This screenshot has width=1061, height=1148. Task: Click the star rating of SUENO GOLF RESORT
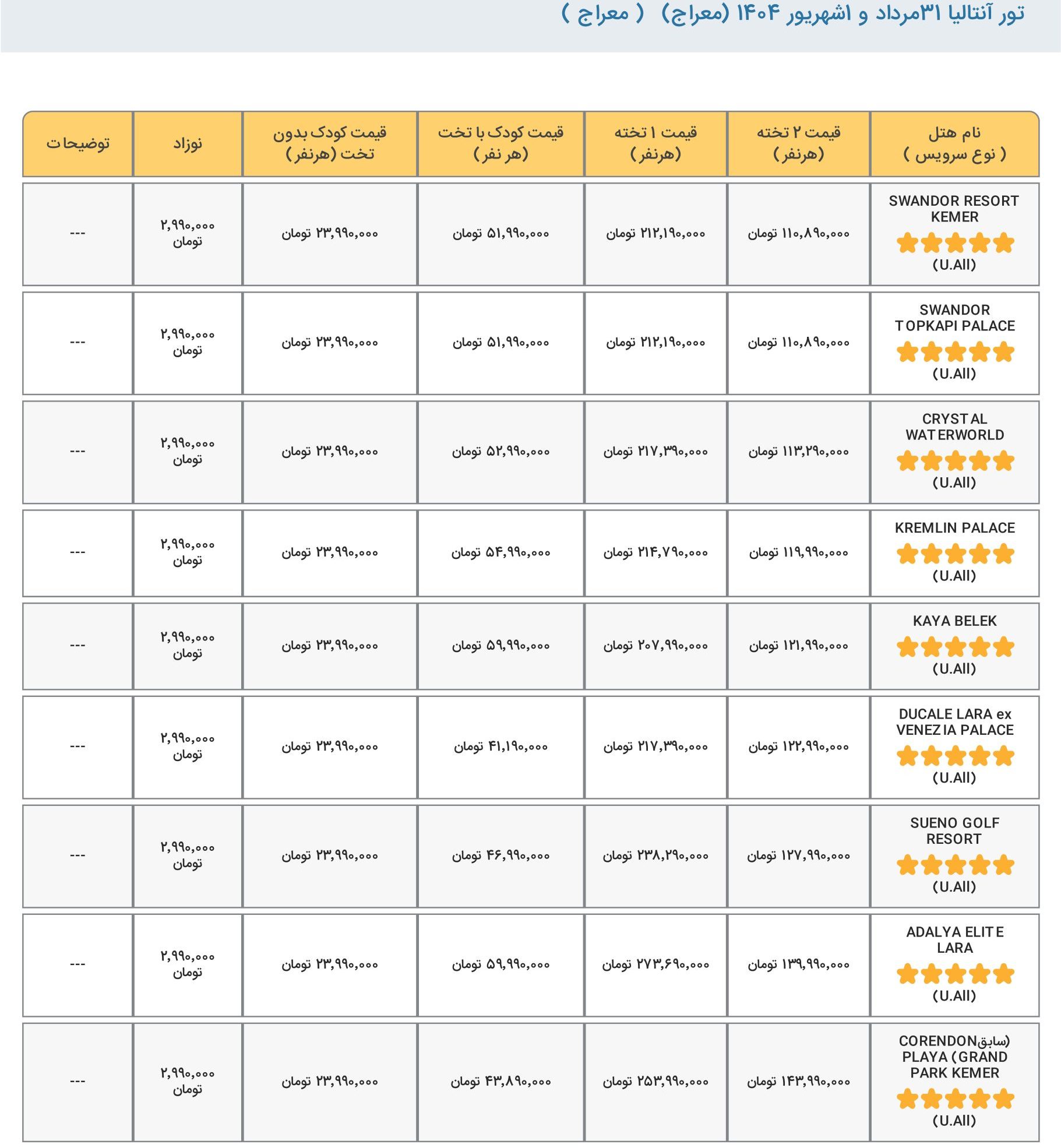(955, 865)
